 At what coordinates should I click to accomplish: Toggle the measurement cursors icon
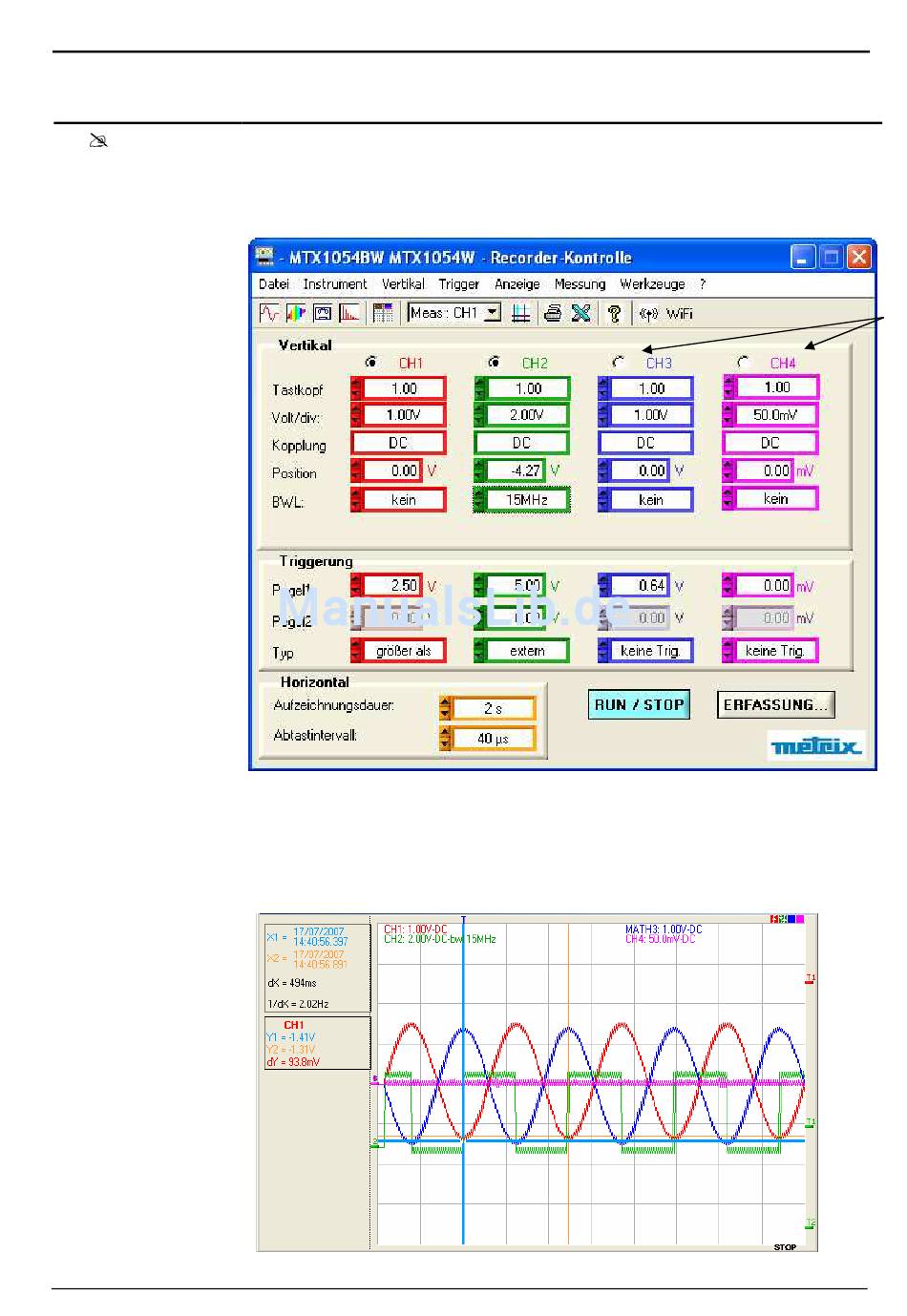520,313
